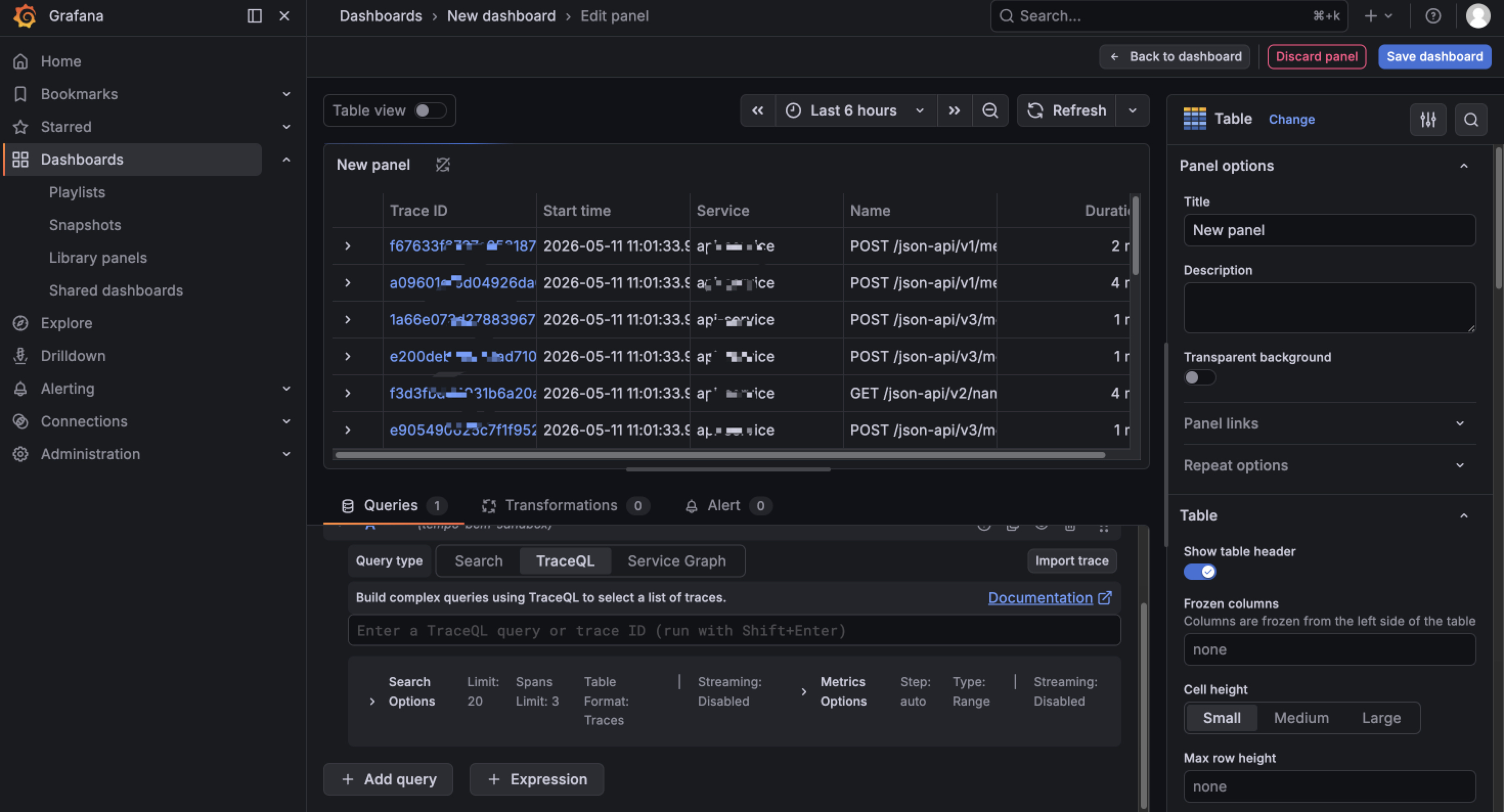Open the user avatar menu
1504x812 pixels.
[1477, 16]
